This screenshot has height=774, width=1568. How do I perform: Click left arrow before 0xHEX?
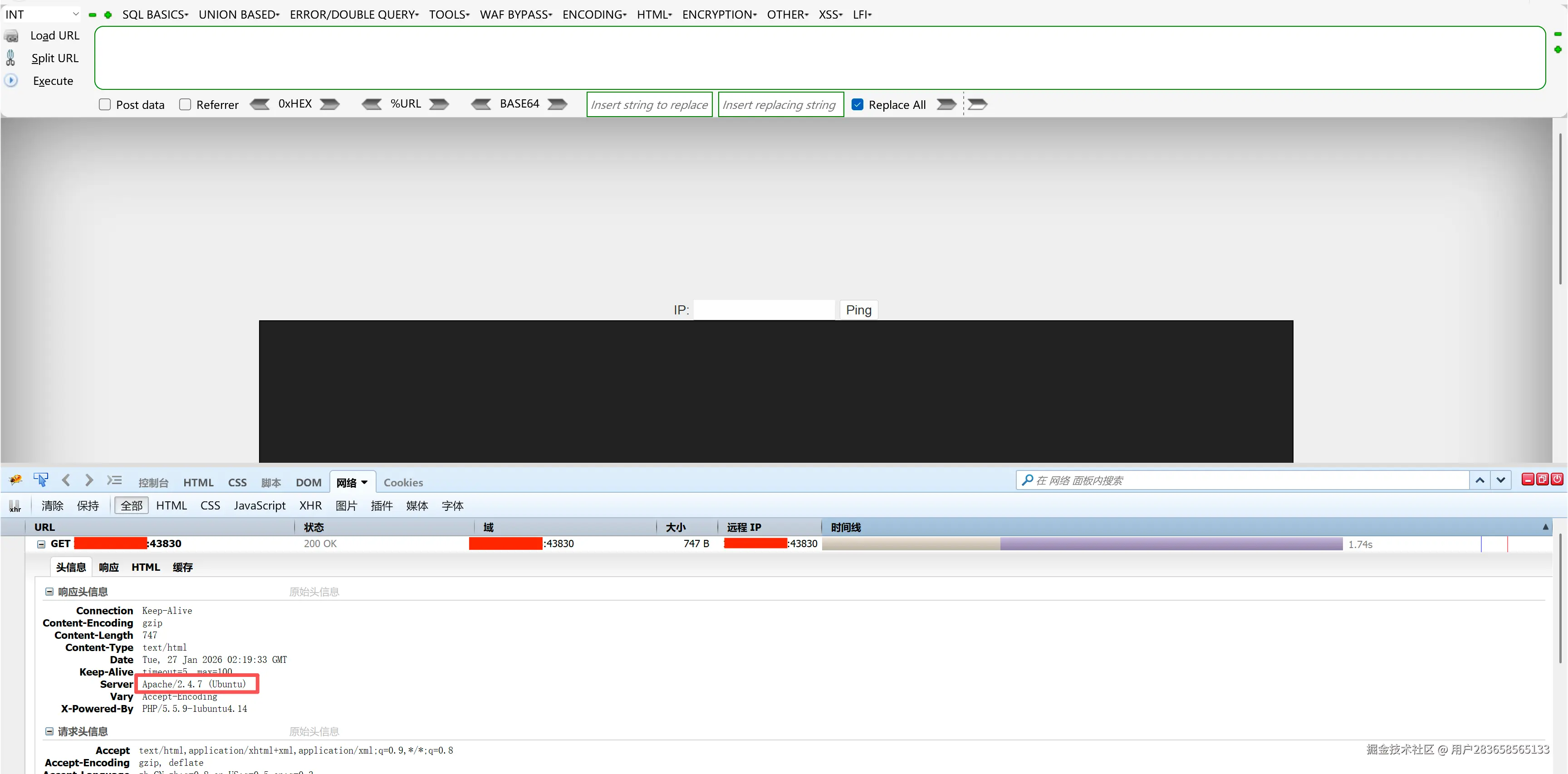pos(260,104)
